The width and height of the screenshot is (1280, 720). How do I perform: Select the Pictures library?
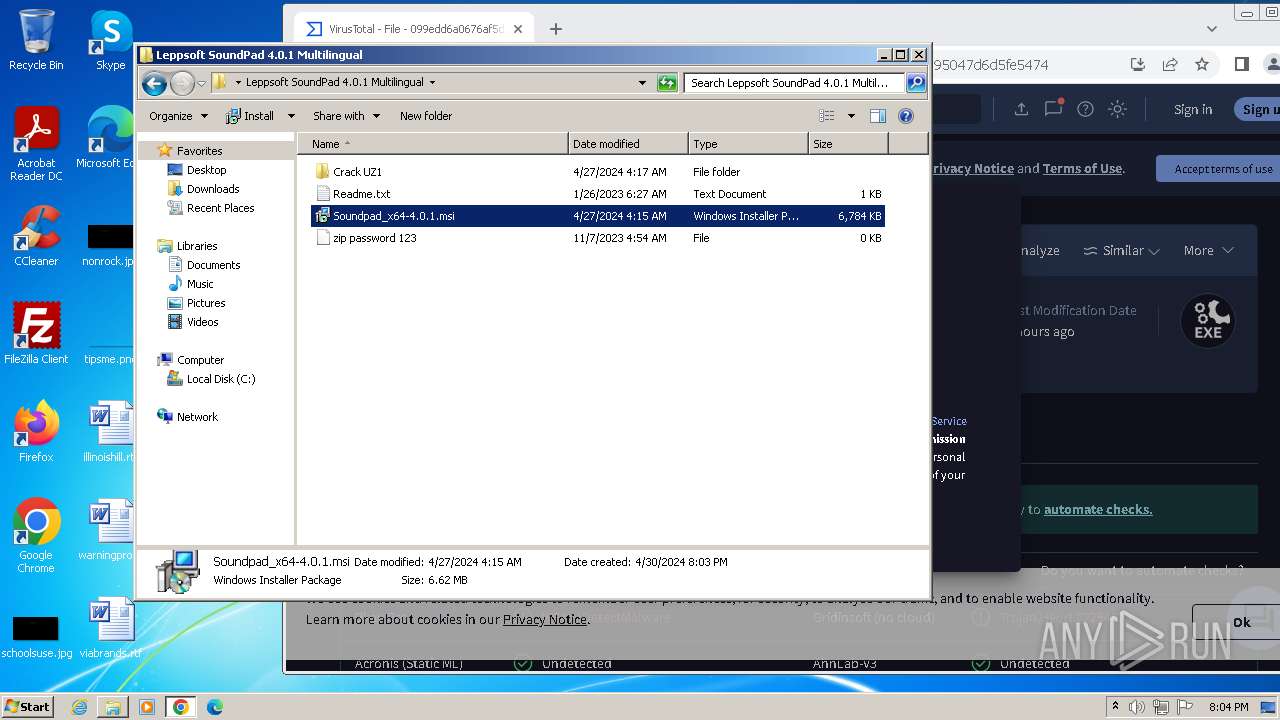point(206,303)
